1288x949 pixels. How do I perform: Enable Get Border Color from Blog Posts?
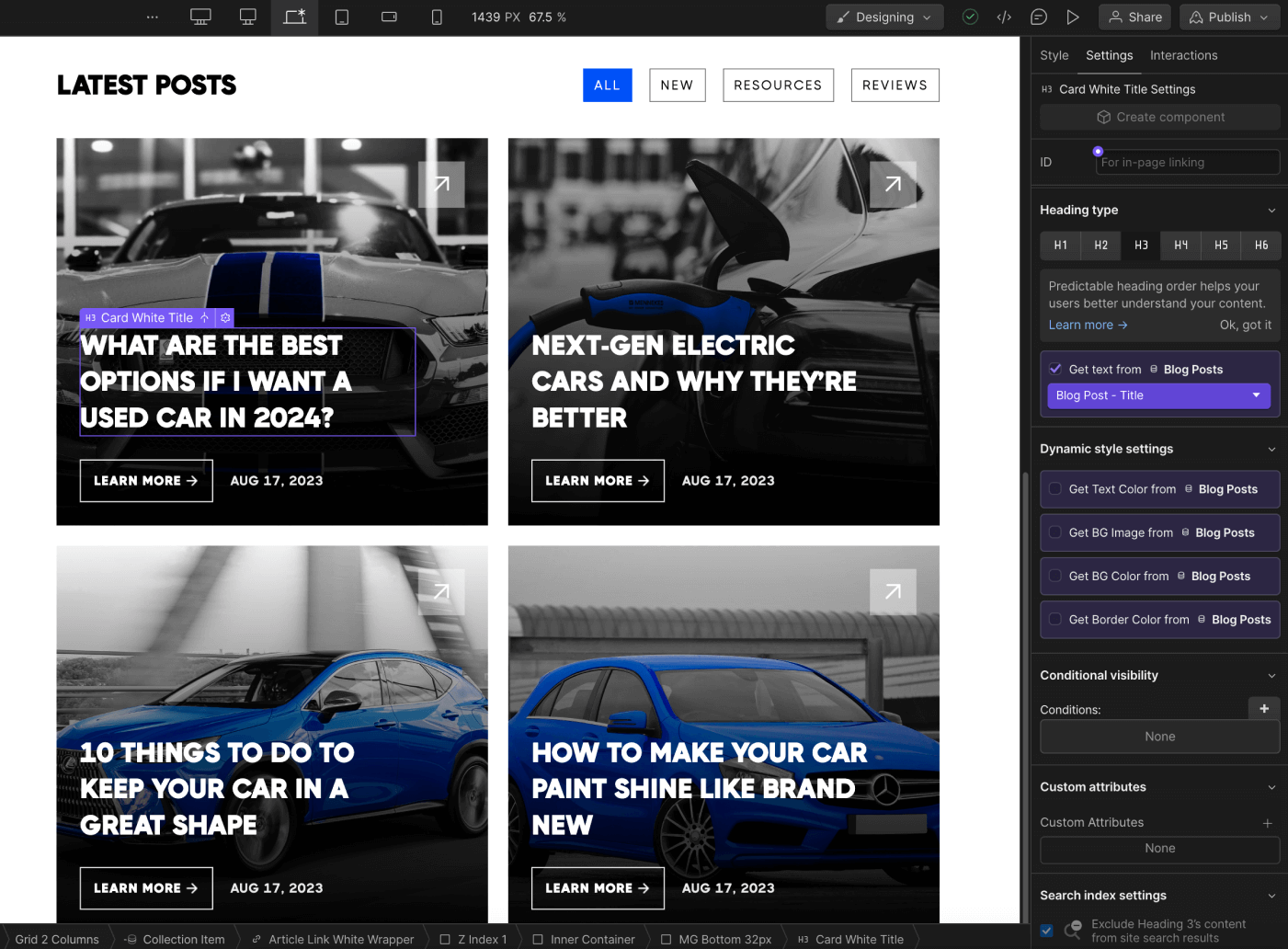(1054, 620)
